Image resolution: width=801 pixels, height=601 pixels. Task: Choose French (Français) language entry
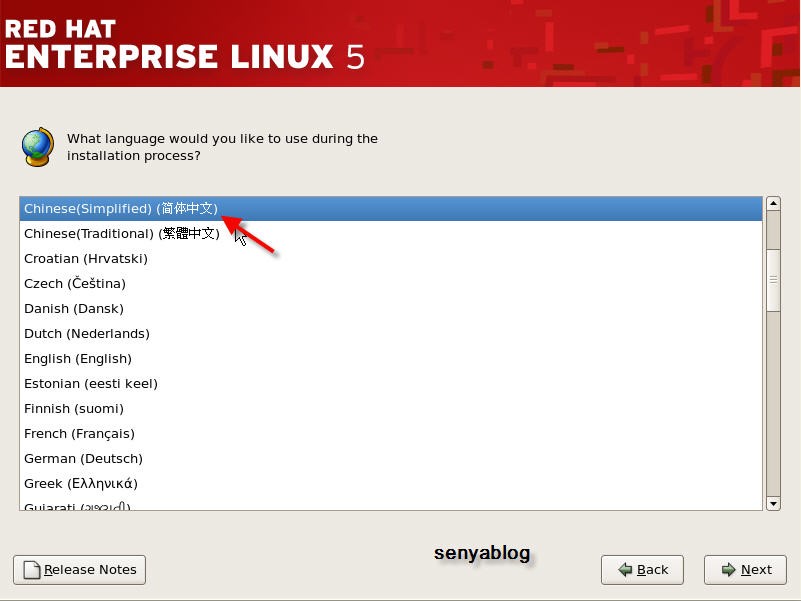[391, 434]
